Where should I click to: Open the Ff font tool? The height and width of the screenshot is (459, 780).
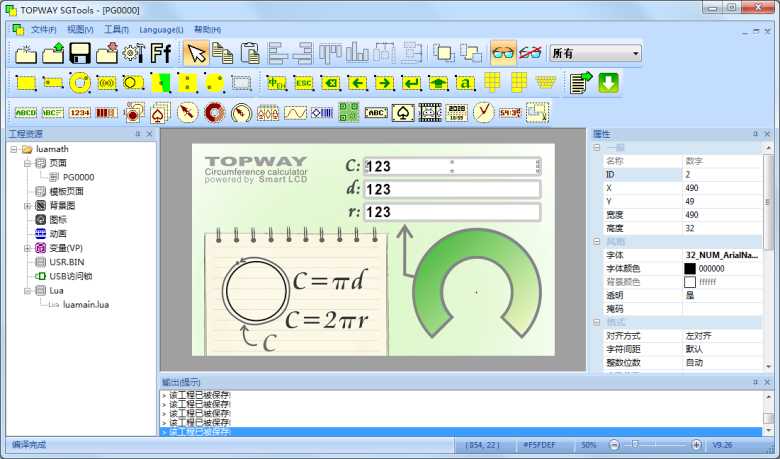[x=161, y=53]
